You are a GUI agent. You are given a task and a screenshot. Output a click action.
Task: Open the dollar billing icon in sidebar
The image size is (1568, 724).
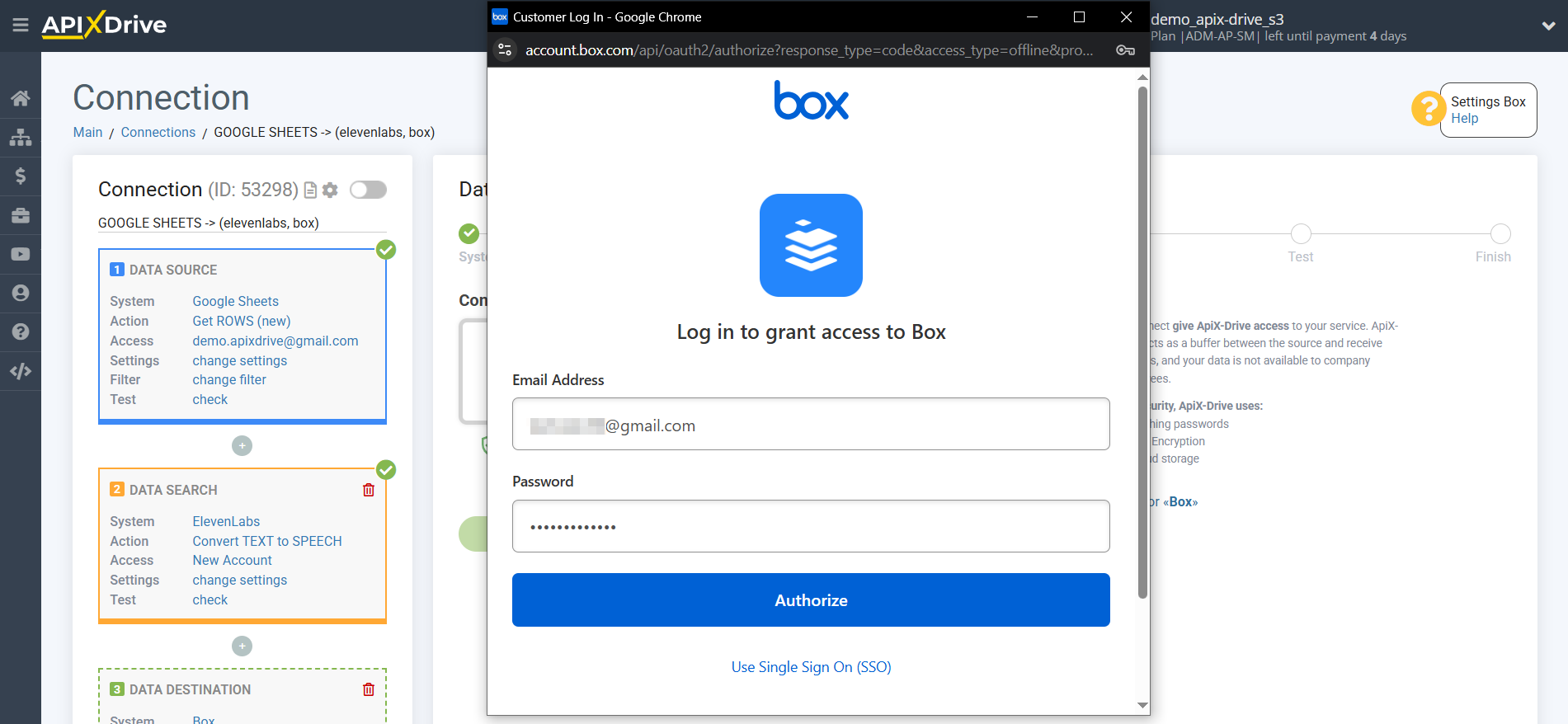coord(21,176)
